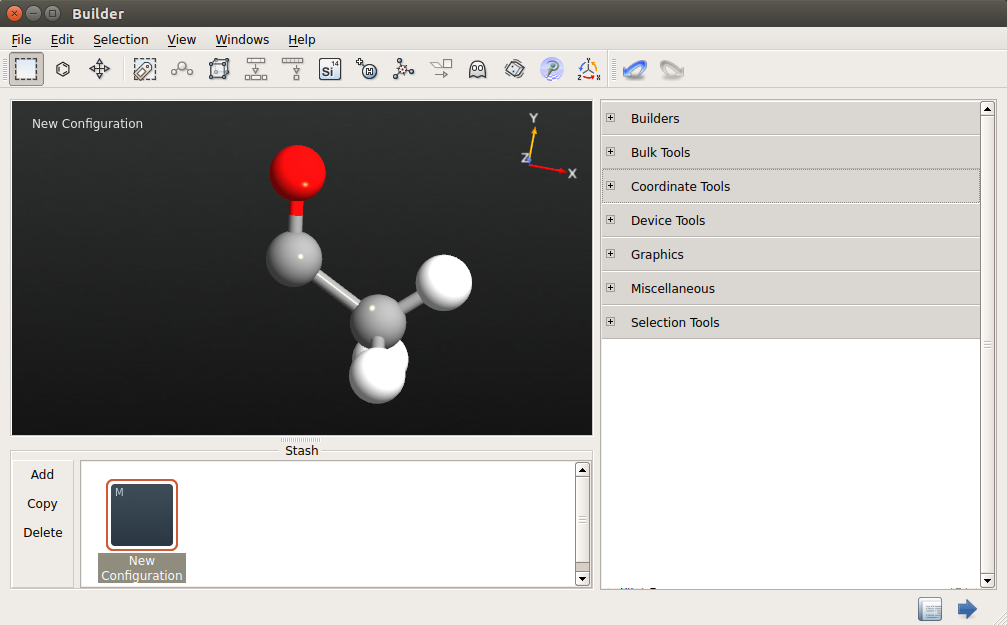The width and height of the screenshot is (1007, 625).
Task: Select the New Configuration stash thumbnail
Action: point(142,515)
